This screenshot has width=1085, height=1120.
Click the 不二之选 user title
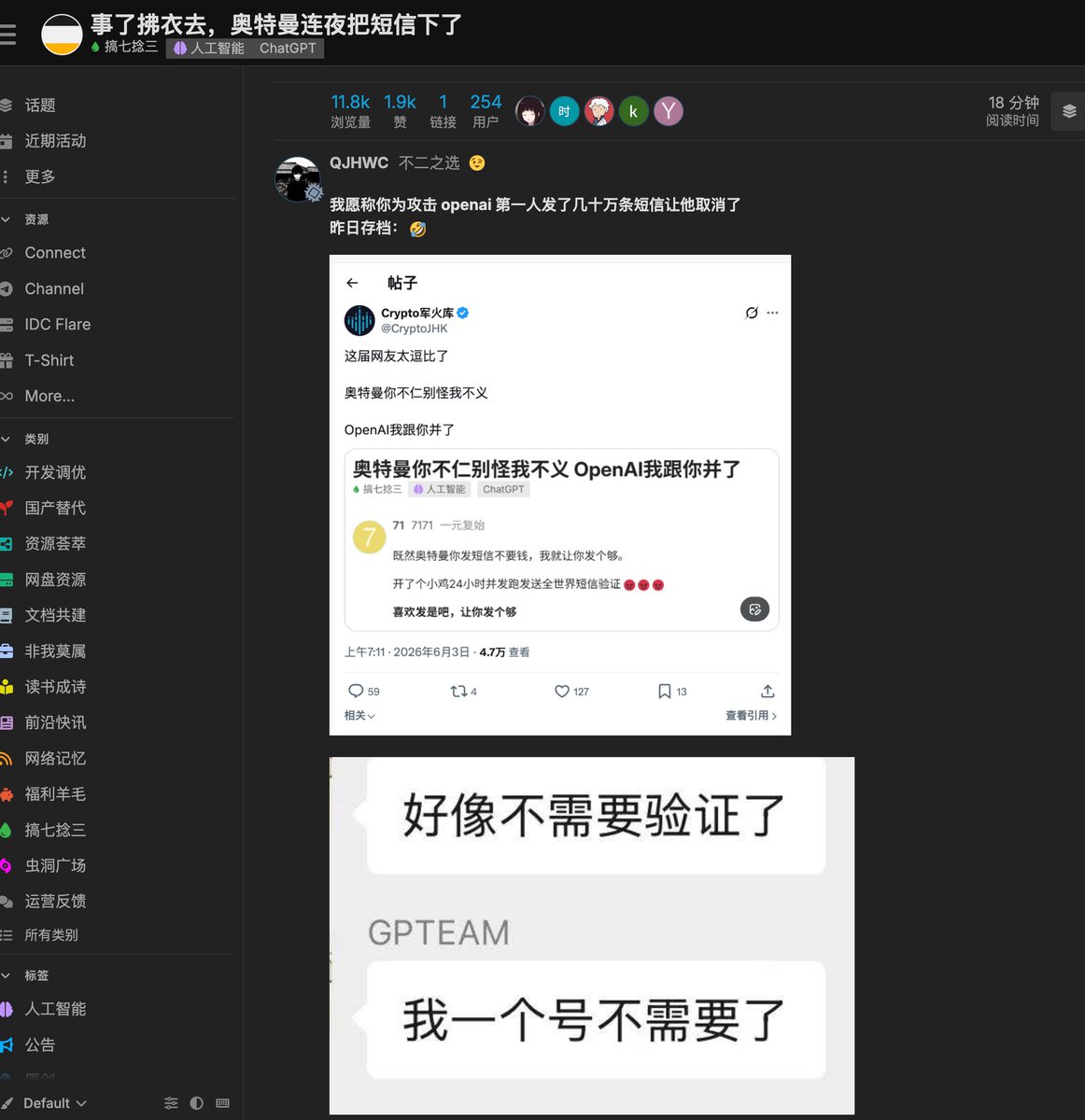click(430, 163)
